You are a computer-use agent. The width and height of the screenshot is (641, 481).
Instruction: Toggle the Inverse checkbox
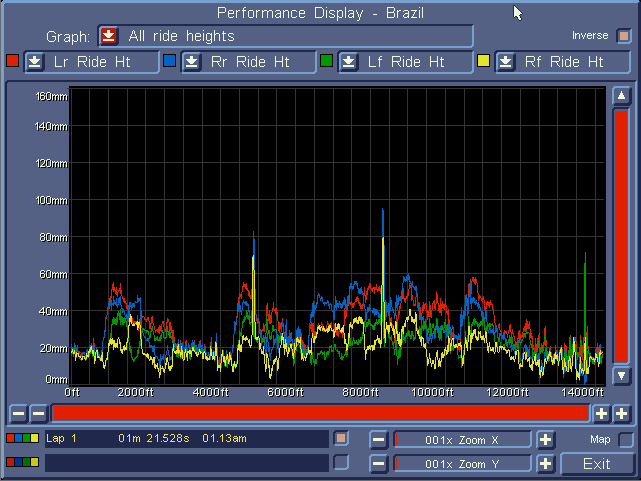tap(624, 36)
